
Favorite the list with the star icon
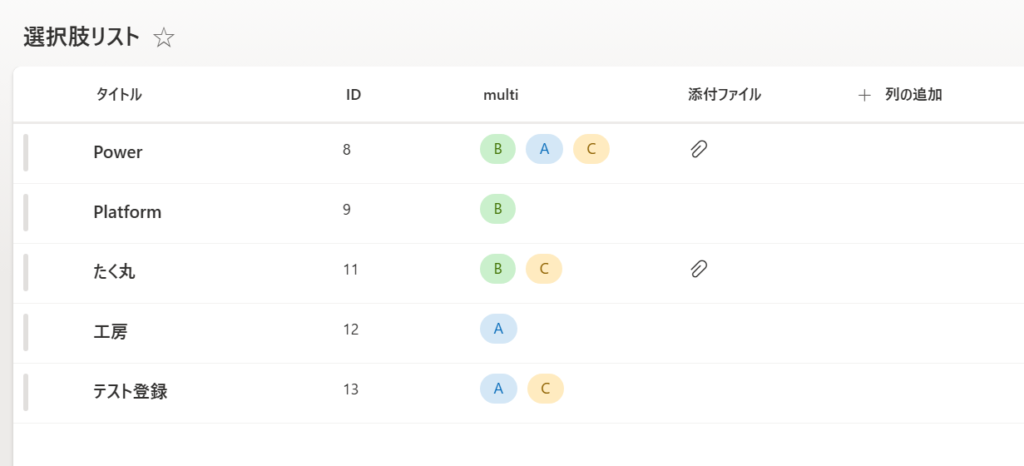coord(164,38)
